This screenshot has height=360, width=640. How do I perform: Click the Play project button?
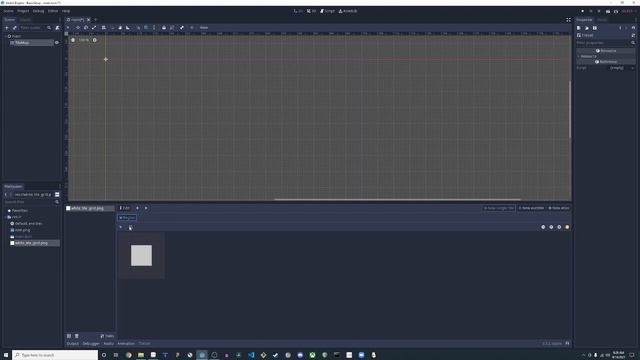point(582,11)
